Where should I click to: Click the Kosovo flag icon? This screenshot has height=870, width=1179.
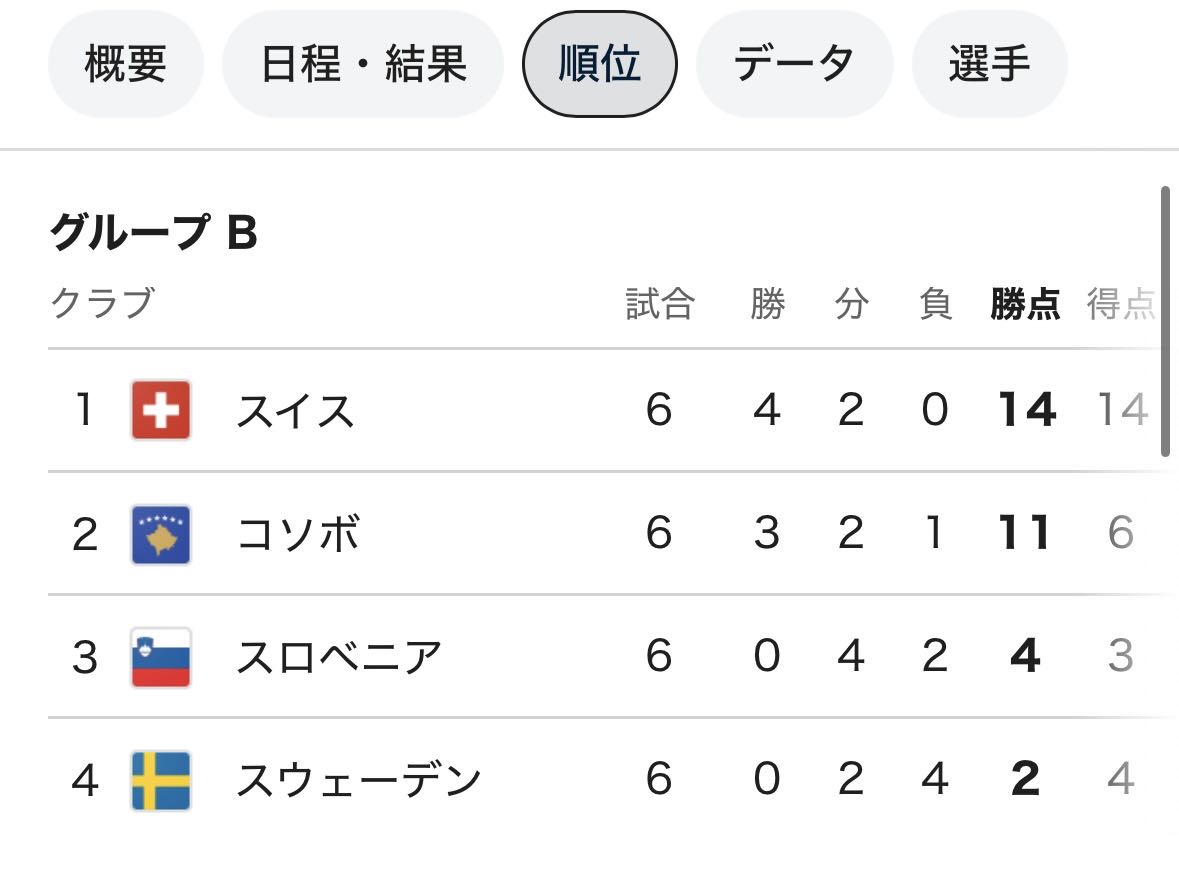(x=161, y=534)
